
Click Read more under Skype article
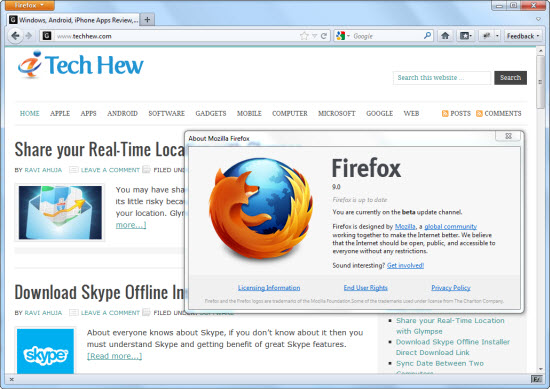[x=114, y=356]
